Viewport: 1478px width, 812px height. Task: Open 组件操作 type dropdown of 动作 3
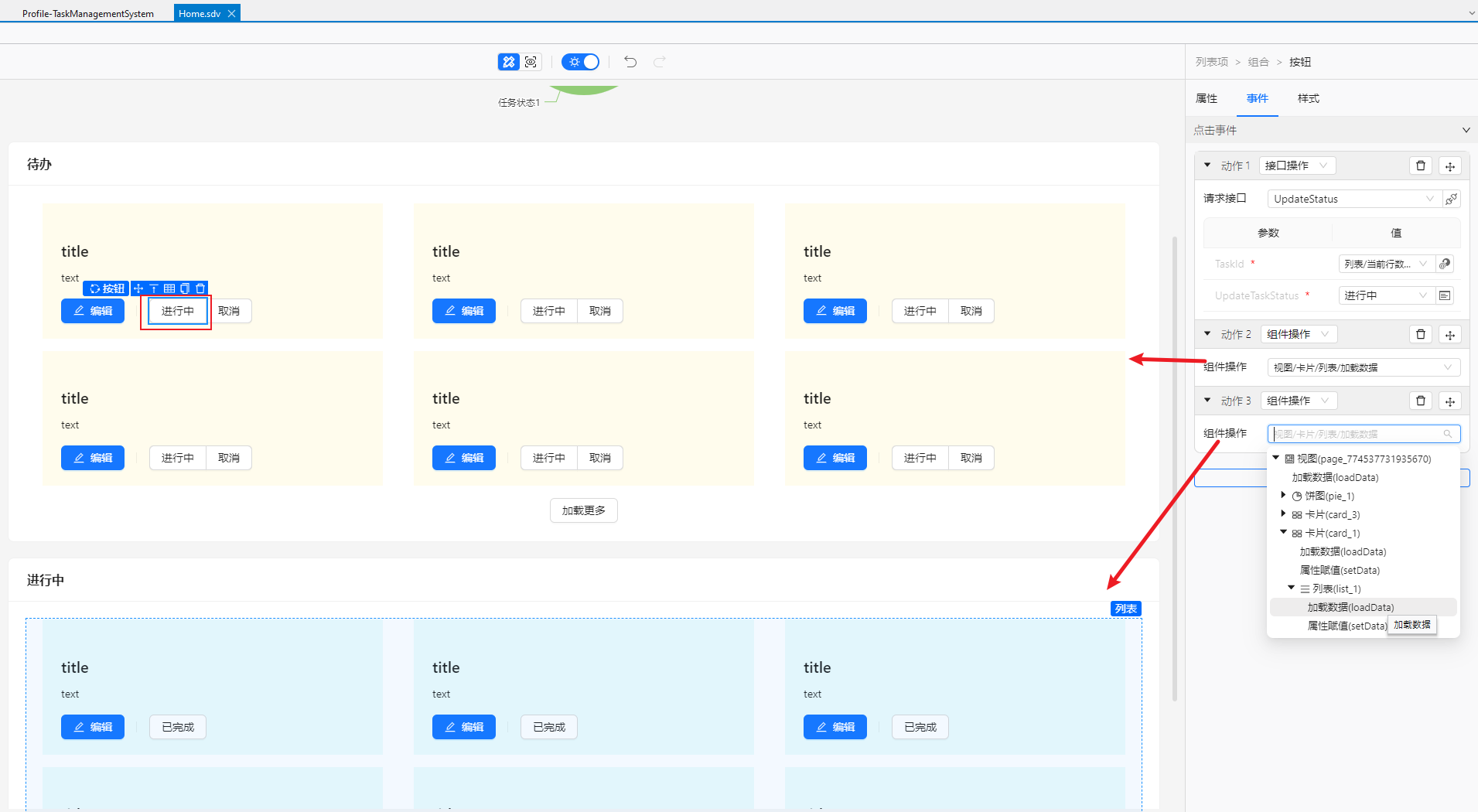(x=1299, y=401)
